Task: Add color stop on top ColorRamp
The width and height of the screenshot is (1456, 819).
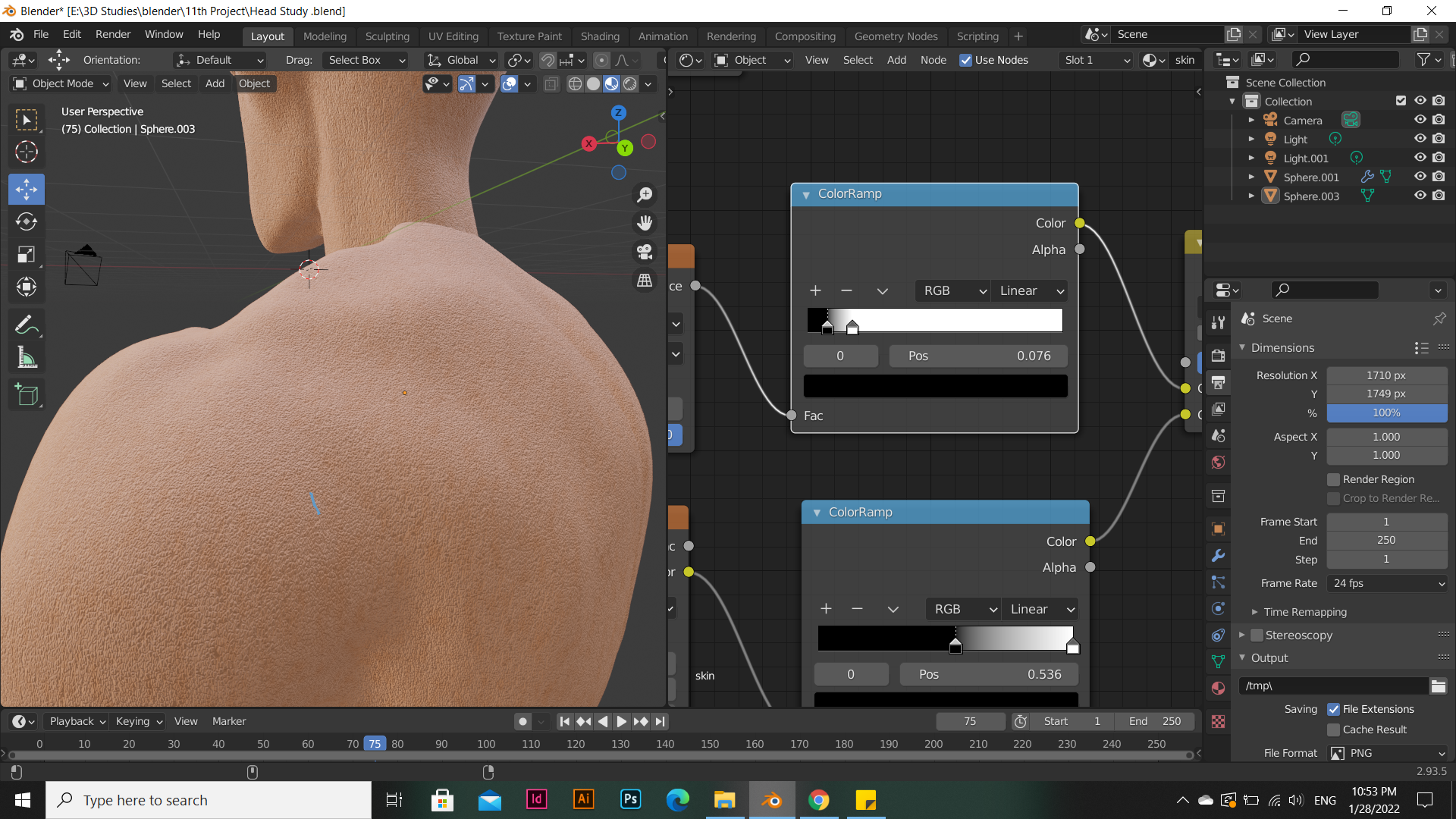Action: coord(815,290)
